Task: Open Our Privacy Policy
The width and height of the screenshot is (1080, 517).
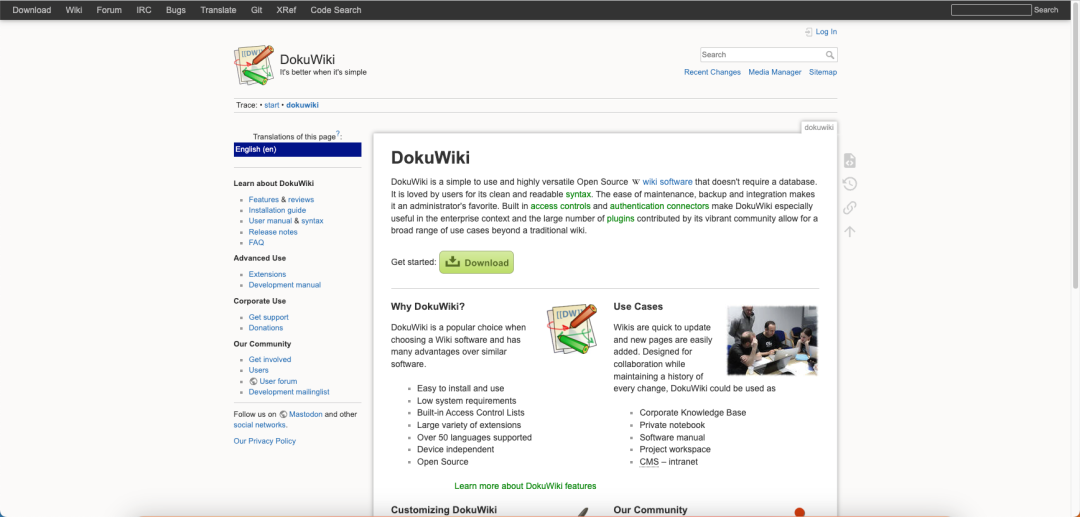Action: [264, 441]
